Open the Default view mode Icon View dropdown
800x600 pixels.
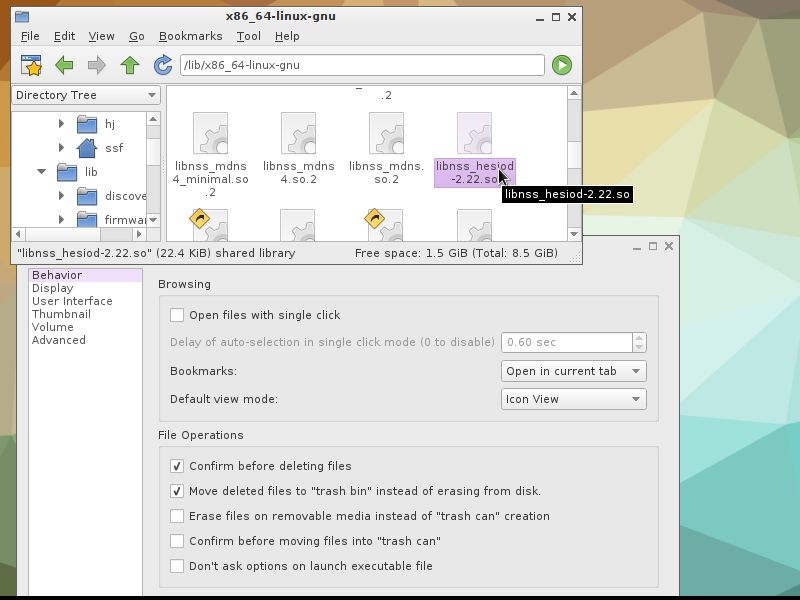[573, 399]
